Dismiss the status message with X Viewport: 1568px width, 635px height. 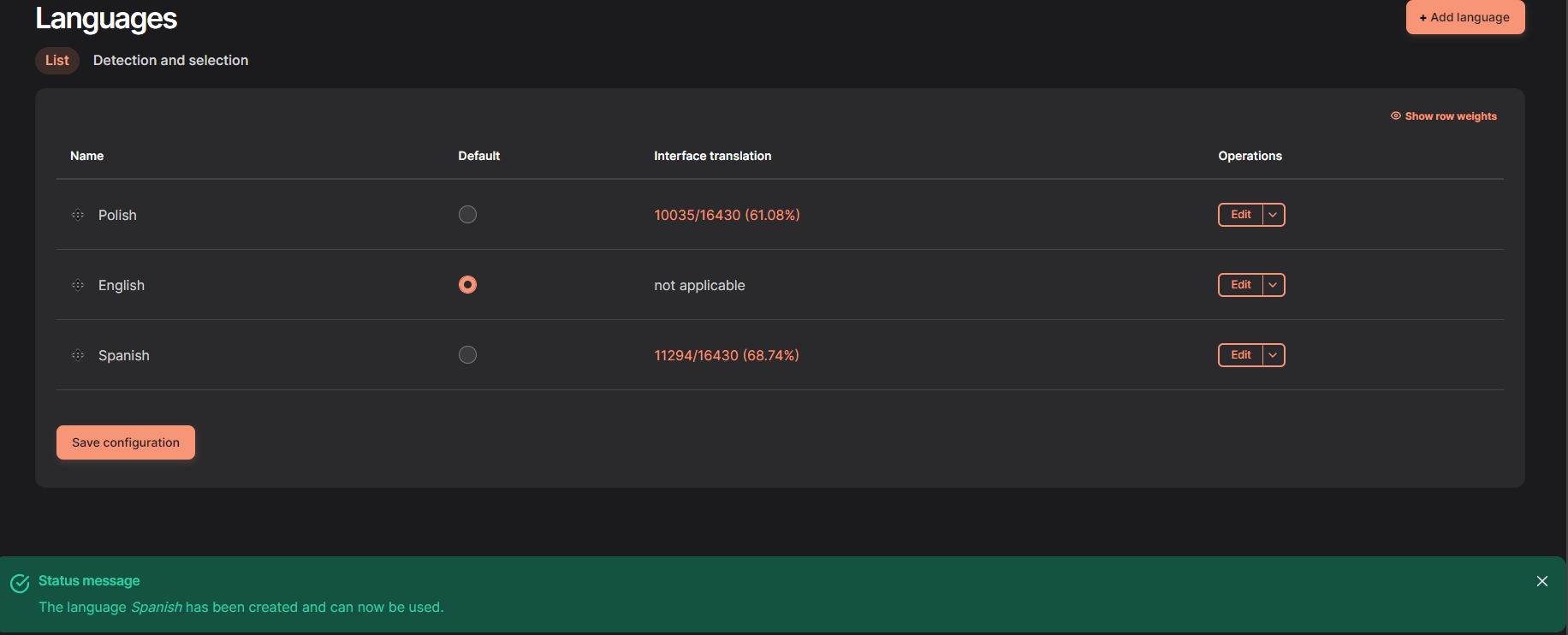pos(1541,582)
